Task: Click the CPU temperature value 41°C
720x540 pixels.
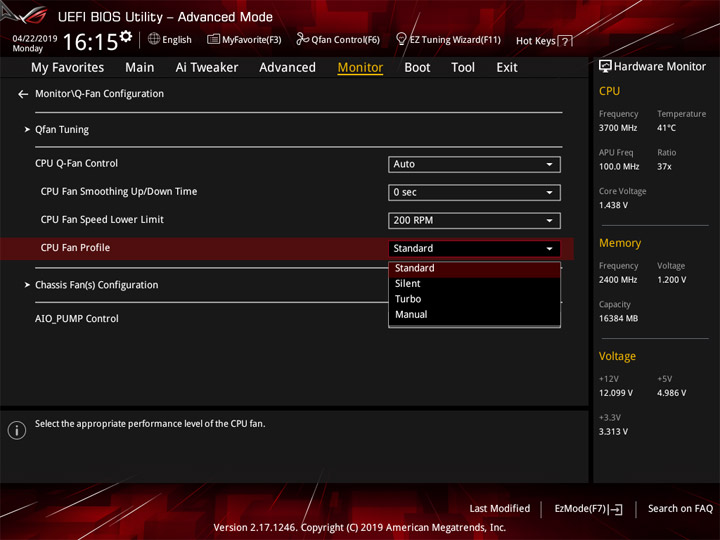Action: click(x=666, y=128)
